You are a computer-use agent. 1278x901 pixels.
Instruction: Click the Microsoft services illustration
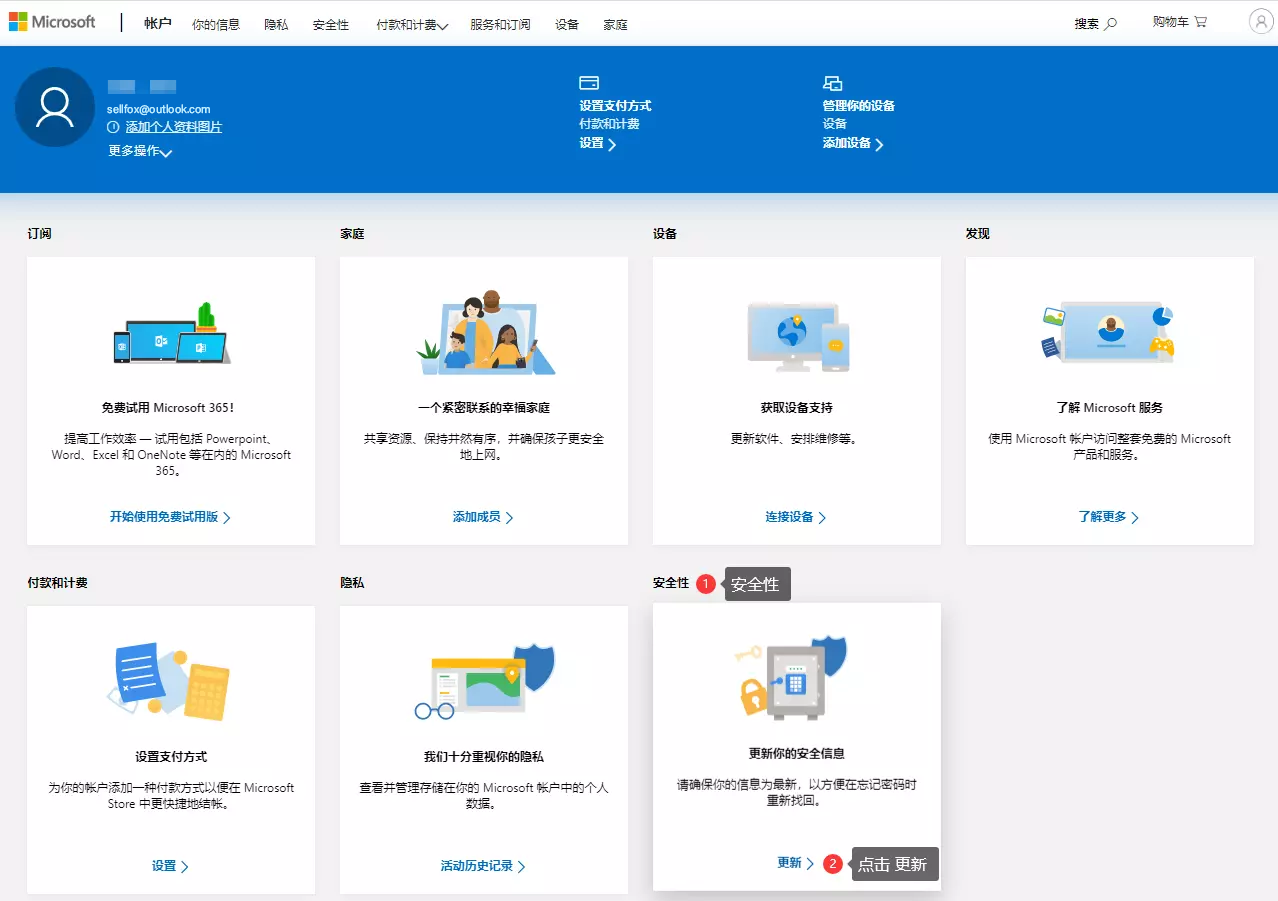click(1109, 332)
